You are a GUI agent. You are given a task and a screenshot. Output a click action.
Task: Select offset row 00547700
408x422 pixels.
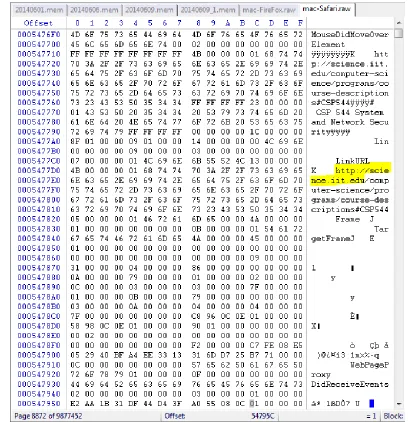pyautogui.click(x=39, y=44)
